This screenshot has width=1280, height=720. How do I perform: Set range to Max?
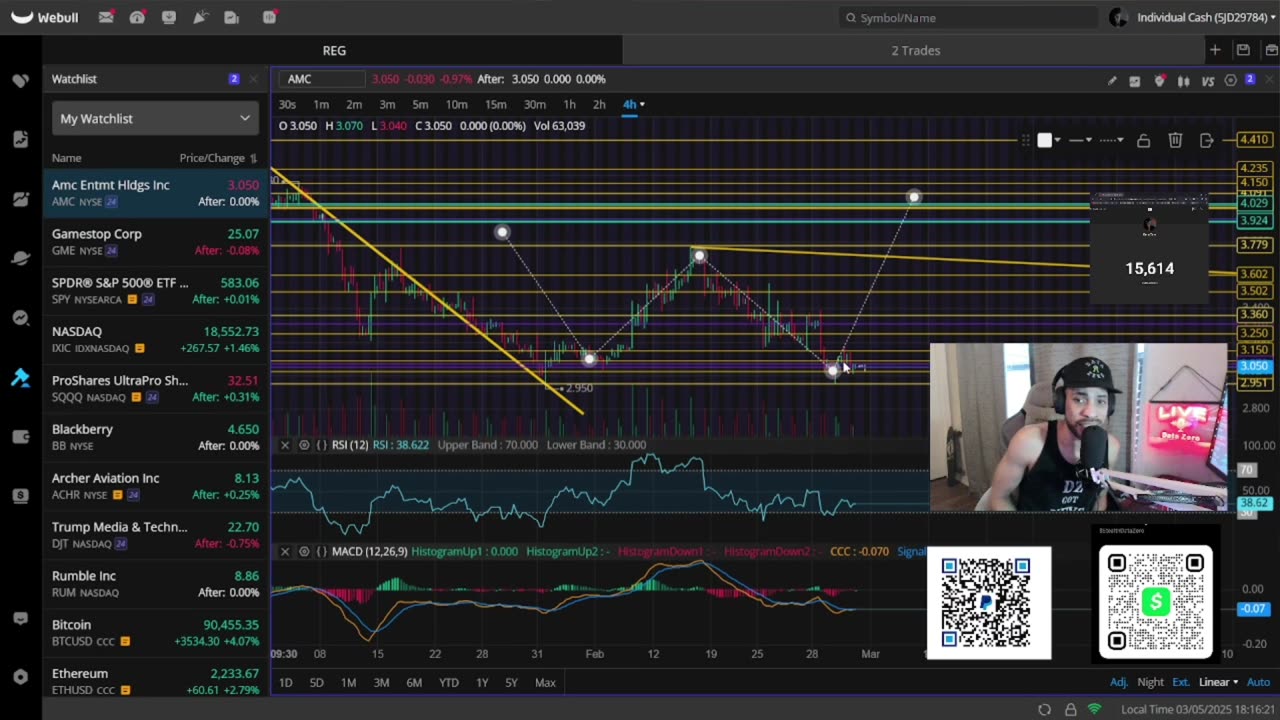(x=545, y=682)
